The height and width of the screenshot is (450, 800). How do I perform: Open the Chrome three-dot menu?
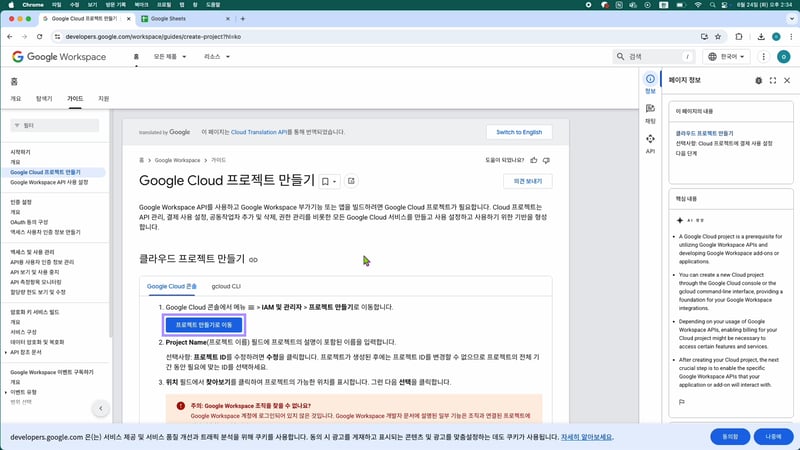(x=791, y=37)
